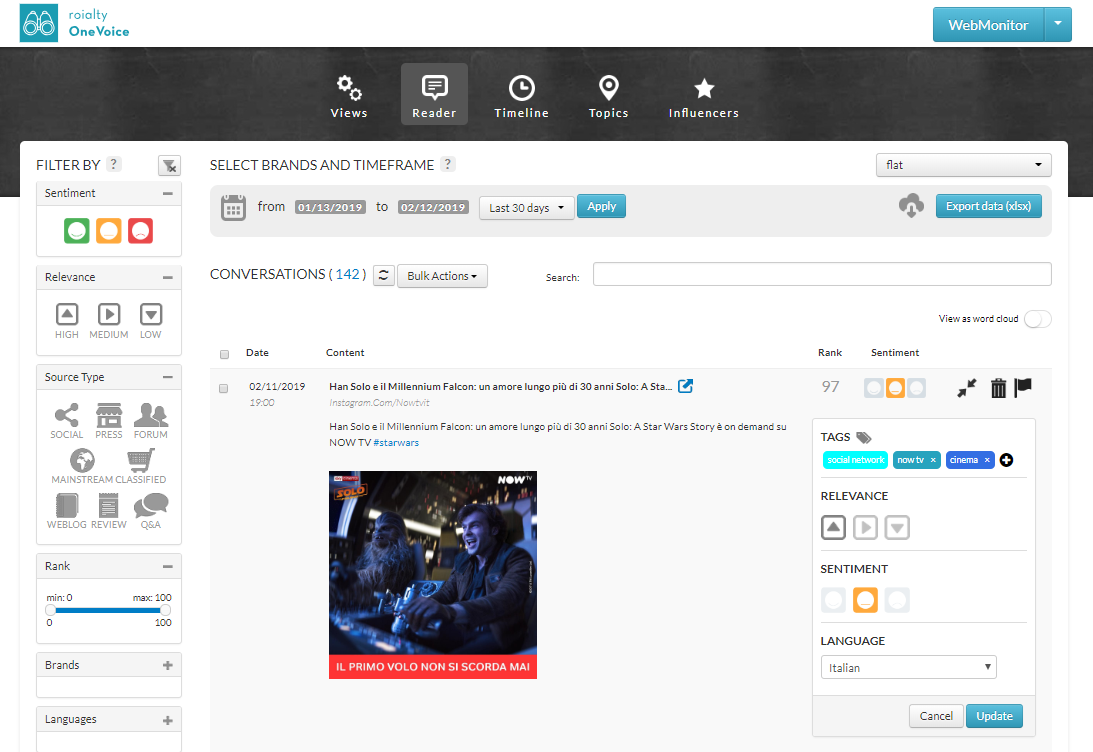Expand the Languages filter section
Viewport: 1093px width, 752px height.
pyautogui.click(x=167, y=720)
